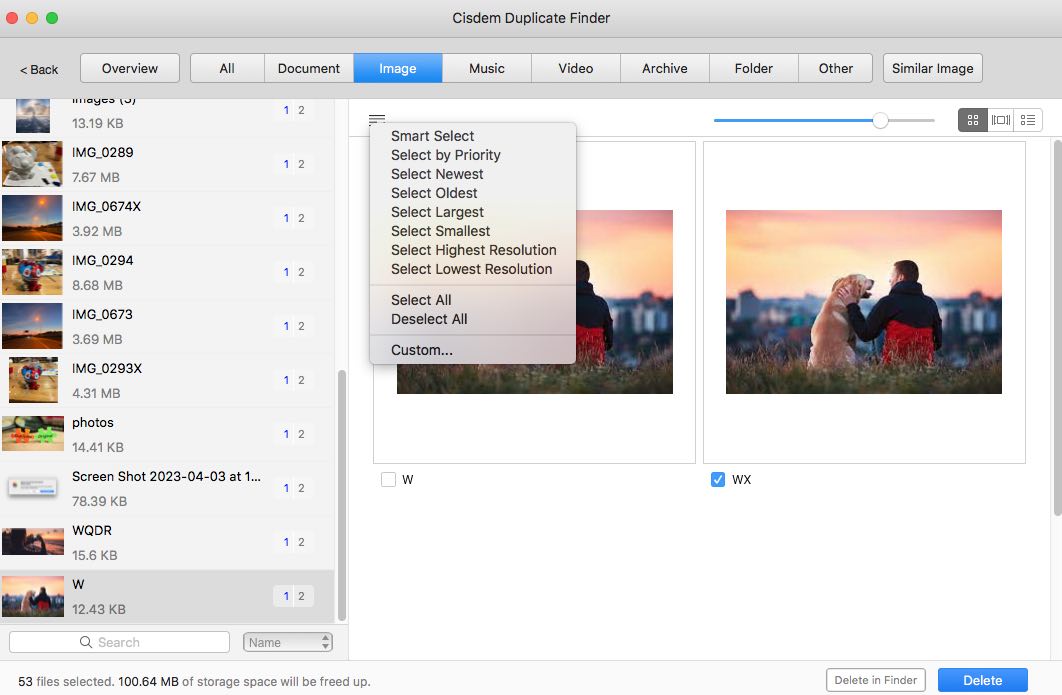Viewport: 1062px width, 695px height.
Task: Click the Delete button
Action: 982,679
